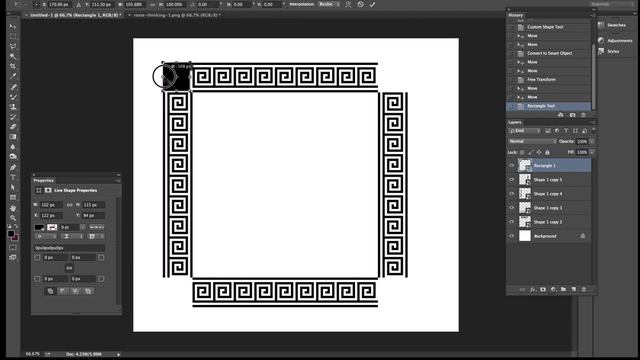The height and width of the screenshot is (360, 640).
Task: Open the layer Kind filter dropdown
Action: pos(524,131)
